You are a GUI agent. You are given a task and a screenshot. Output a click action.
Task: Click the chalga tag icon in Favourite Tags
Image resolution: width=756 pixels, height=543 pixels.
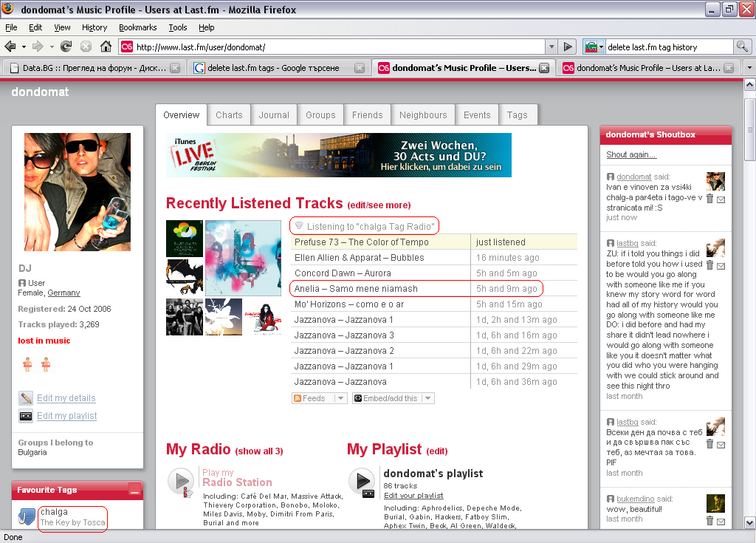click(27, 516)
